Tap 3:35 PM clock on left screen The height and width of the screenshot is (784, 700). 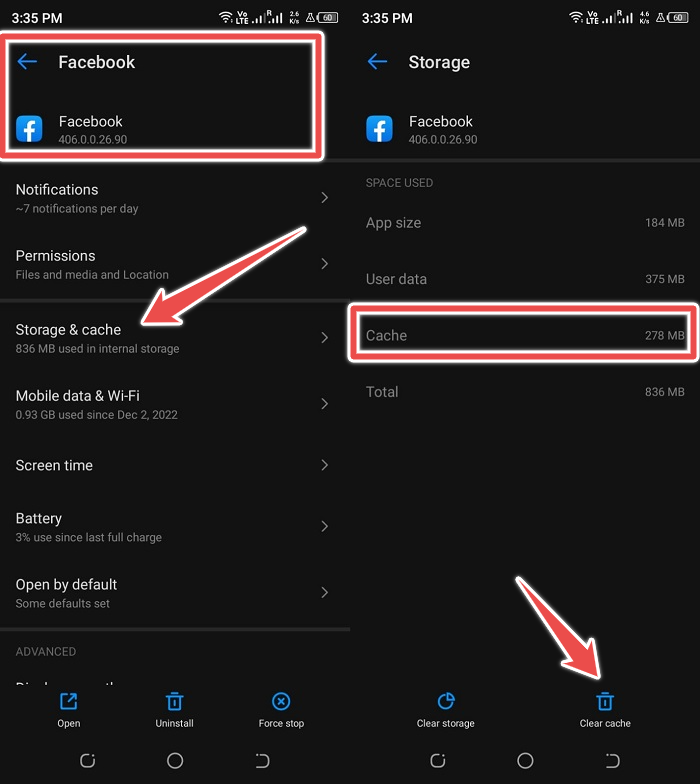coord(37,18)
